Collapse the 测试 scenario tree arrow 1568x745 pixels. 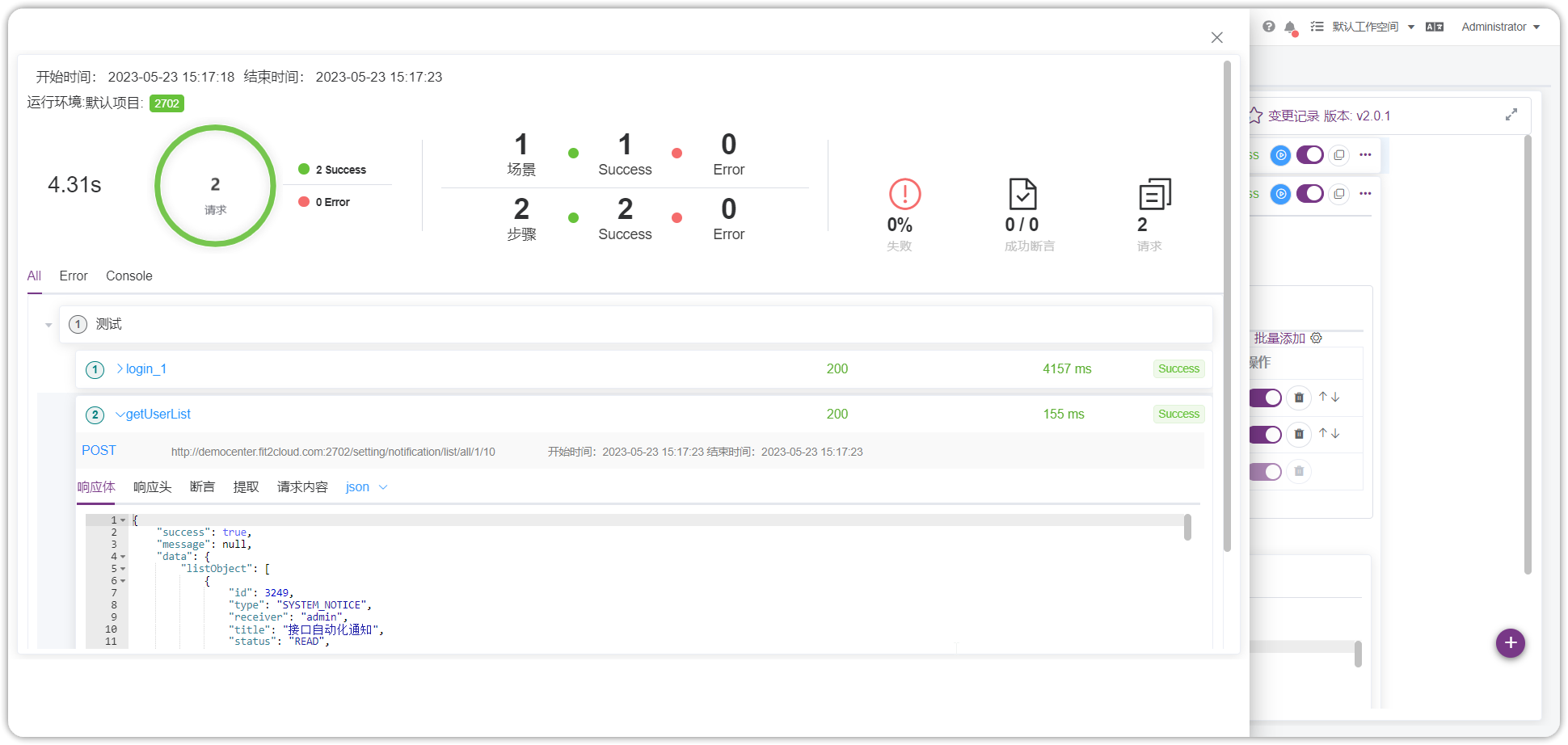point(48,325)
